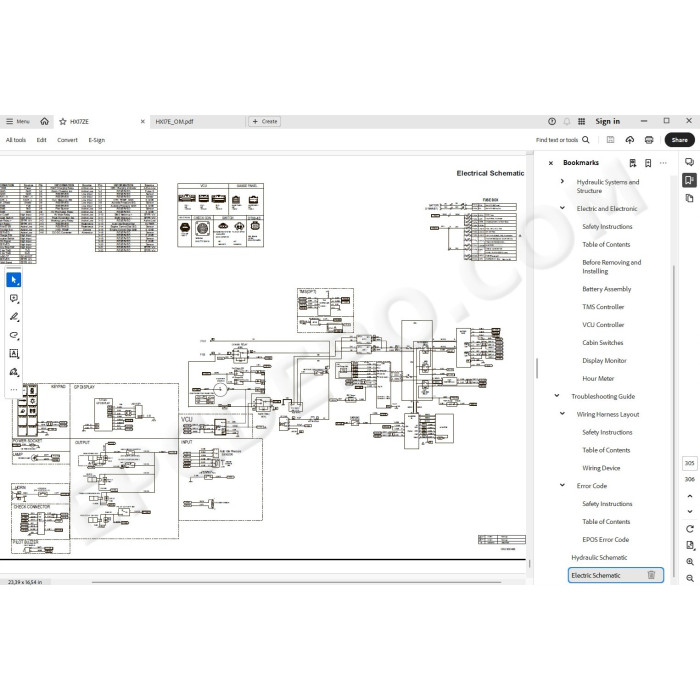Image resolution: width=700 pixels, height=700 pixels.
Task: Open Hour Meter bookmark
Action: (x=598, y=379)
